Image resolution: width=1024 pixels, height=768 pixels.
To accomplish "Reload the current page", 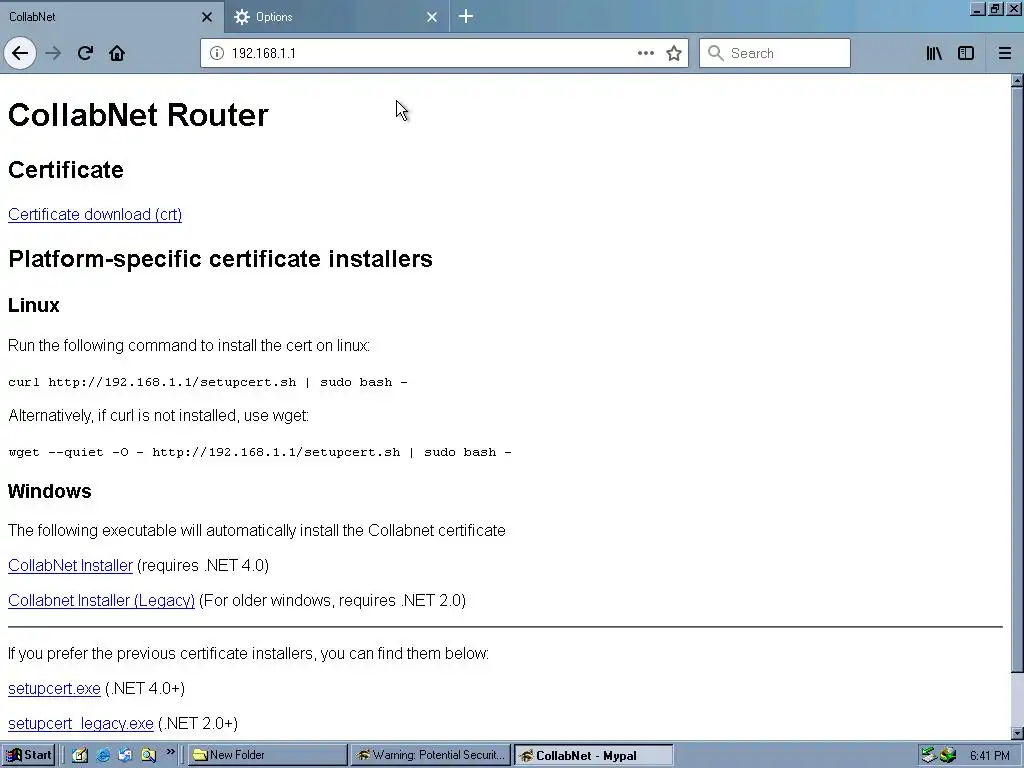I will (85, 53).
